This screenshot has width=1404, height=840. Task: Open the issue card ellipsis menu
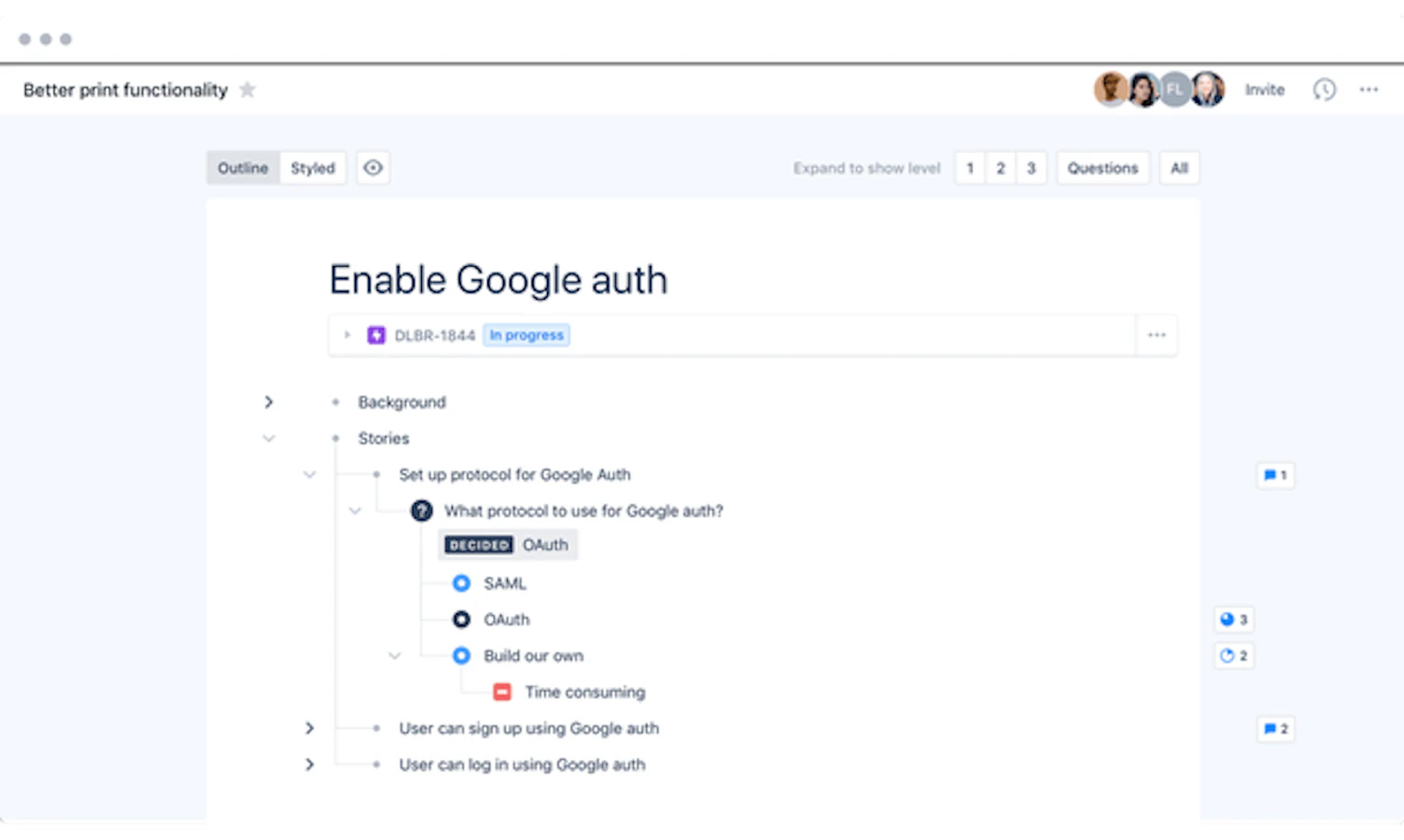[x=1157, y=335]
